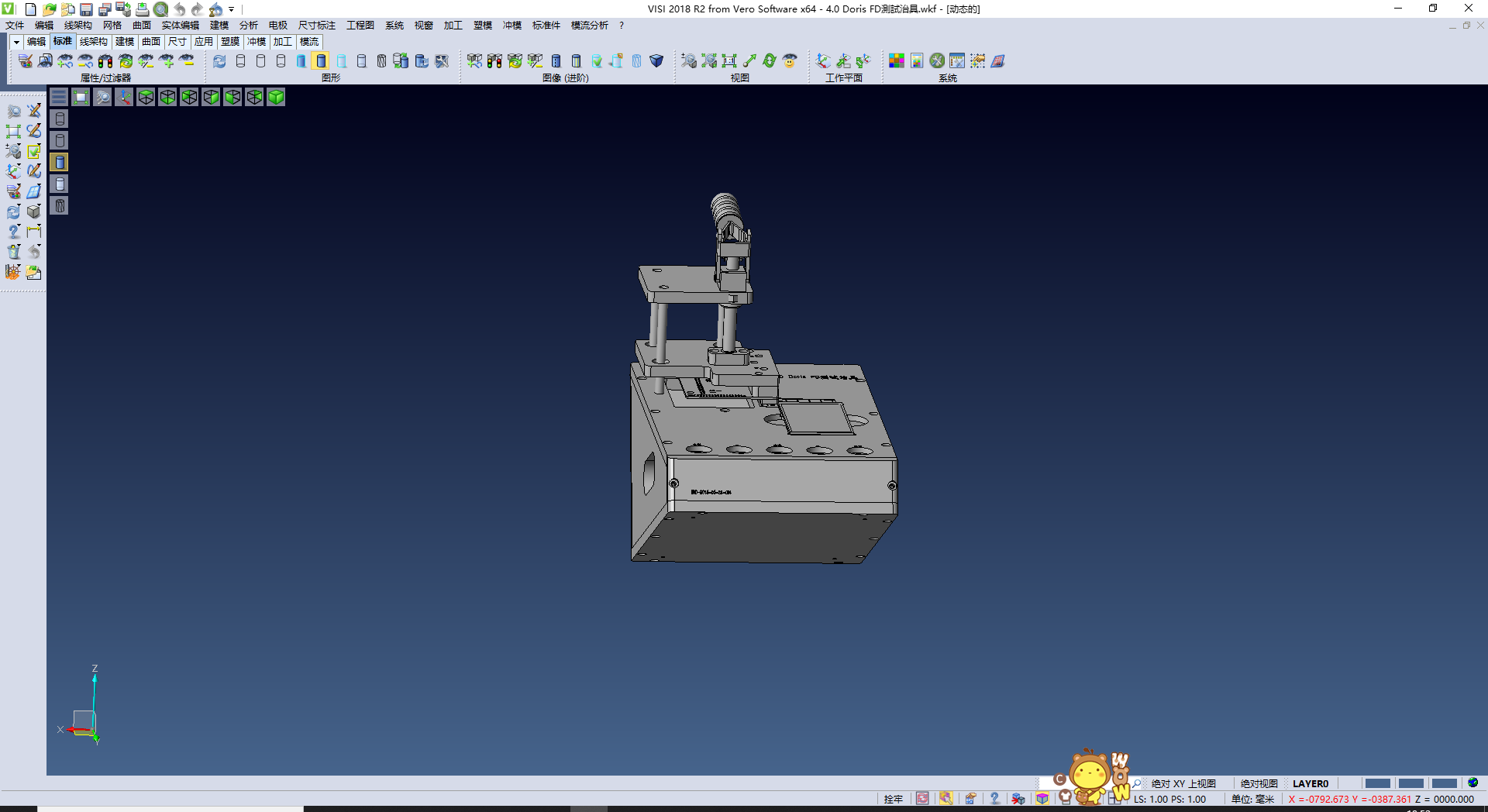Click the traffic light filter icon
1488x812 pixels.
105,61
